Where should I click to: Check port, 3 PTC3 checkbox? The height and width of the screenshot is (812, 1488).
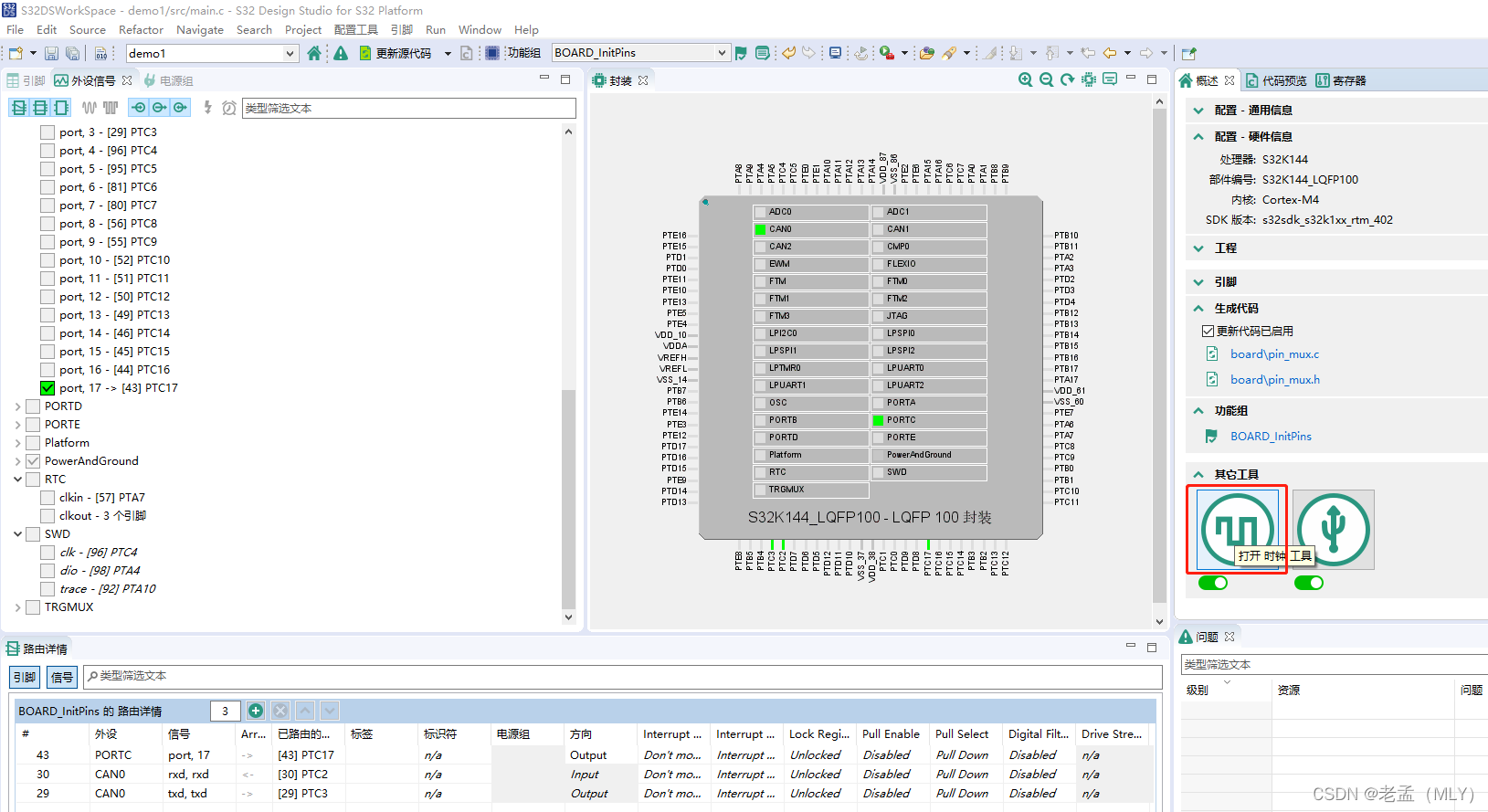coord(47,132)
